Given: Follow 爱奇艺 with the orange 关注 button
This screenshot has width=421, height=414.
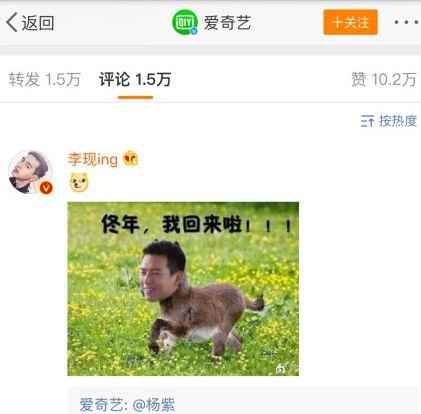Looking at the screenshot, I should [x=350, y=22].
